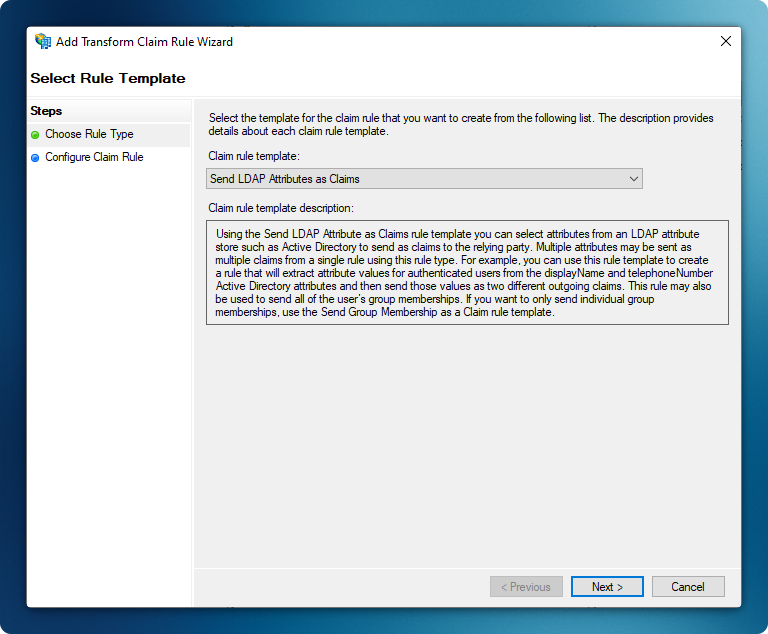The height and width of the screenshot is (634, 768).
Task: Click inside the template description text box
Action: click(x=467, y=273)
